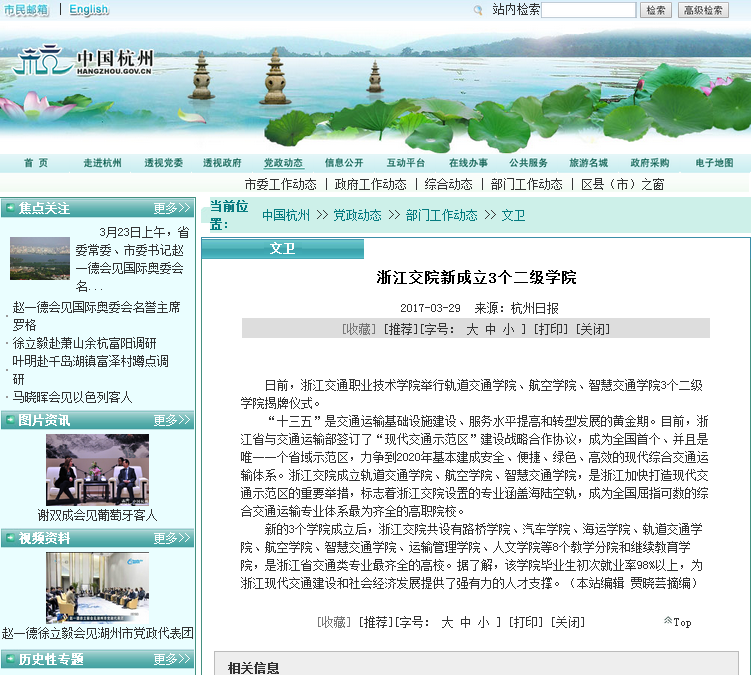
Task: Select 信息公开 navigation item
Action: pos(344,163)
